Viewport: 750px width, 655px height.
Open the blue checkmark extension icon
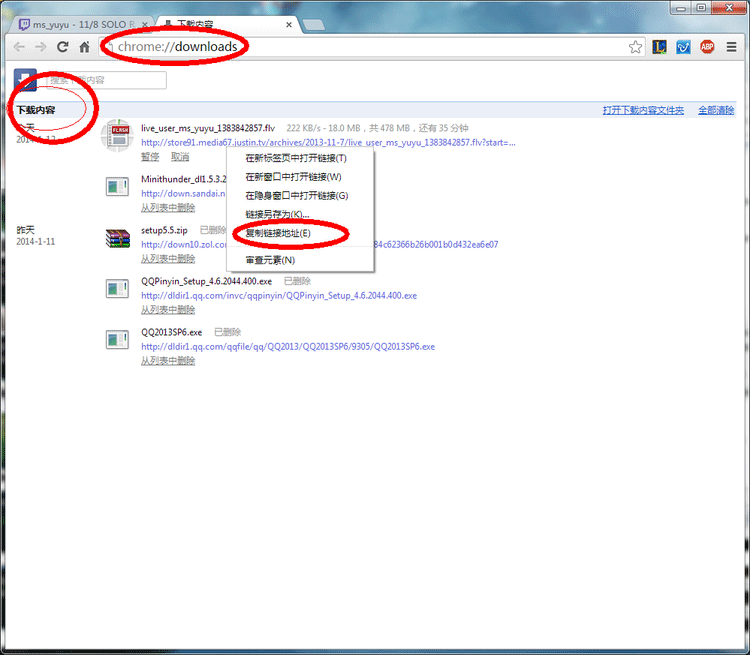point(683,47)
